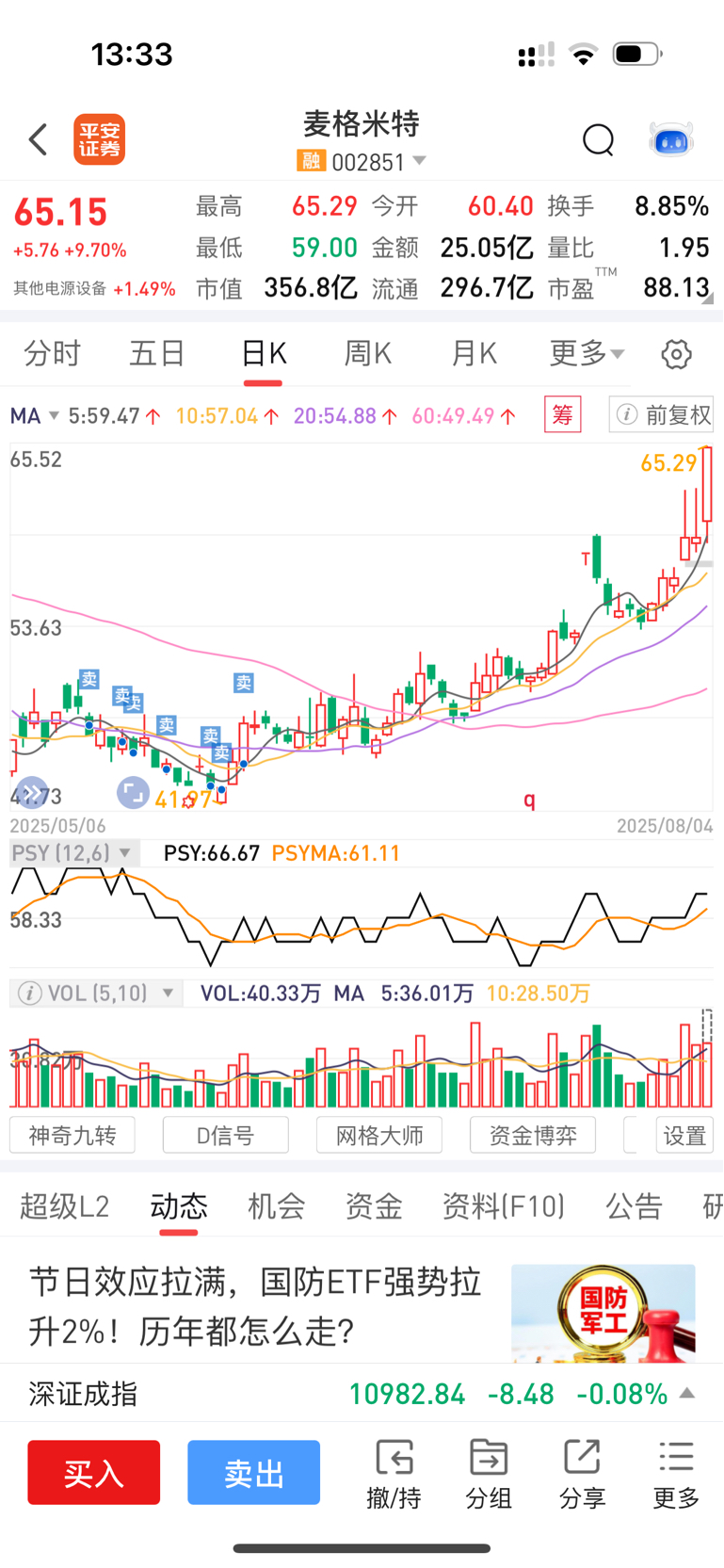Tap the double-arrow expand chart icon
Image resolution: width=724 pixels, height=1568 pixels.
[31, 793]
